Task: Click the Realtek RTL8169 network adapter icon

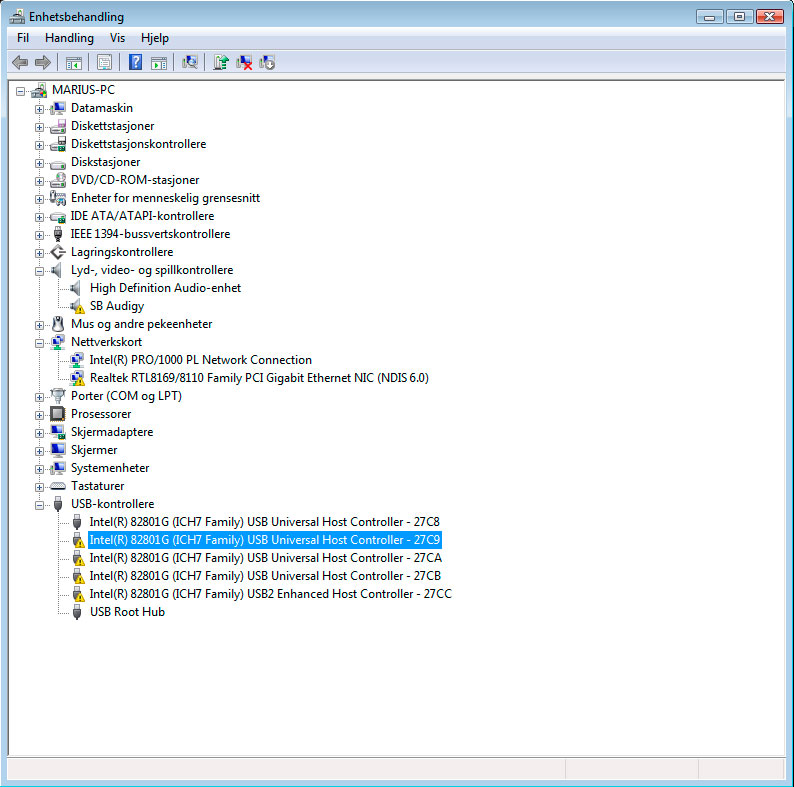Action: point(77,378)
